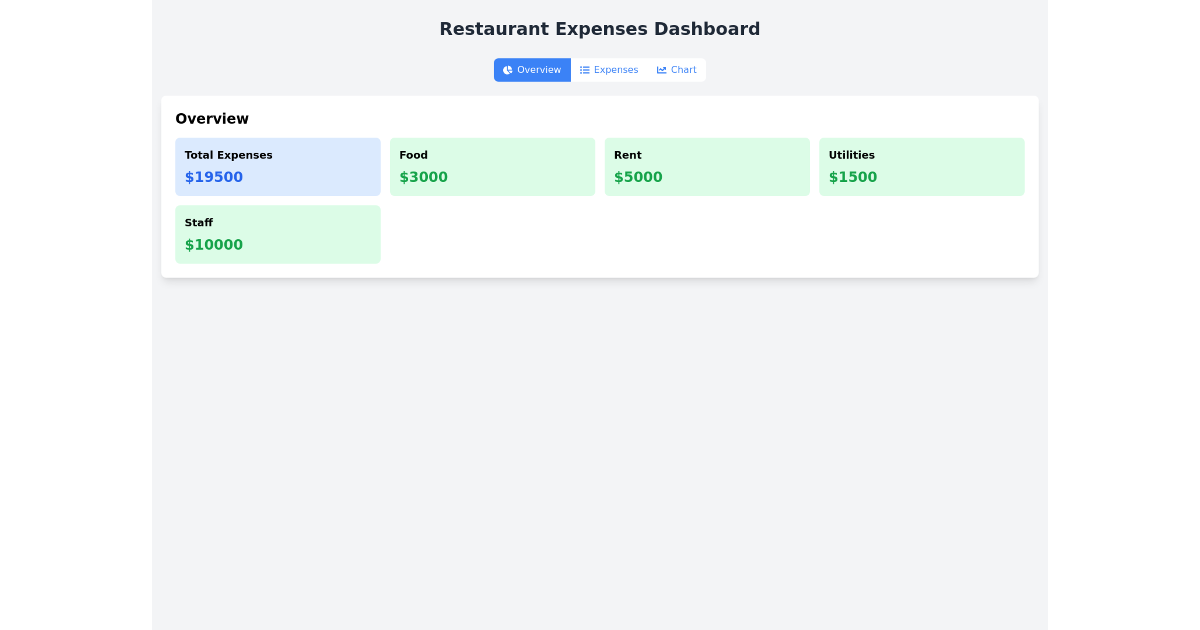Open the Overview tab

pos(532,70)
